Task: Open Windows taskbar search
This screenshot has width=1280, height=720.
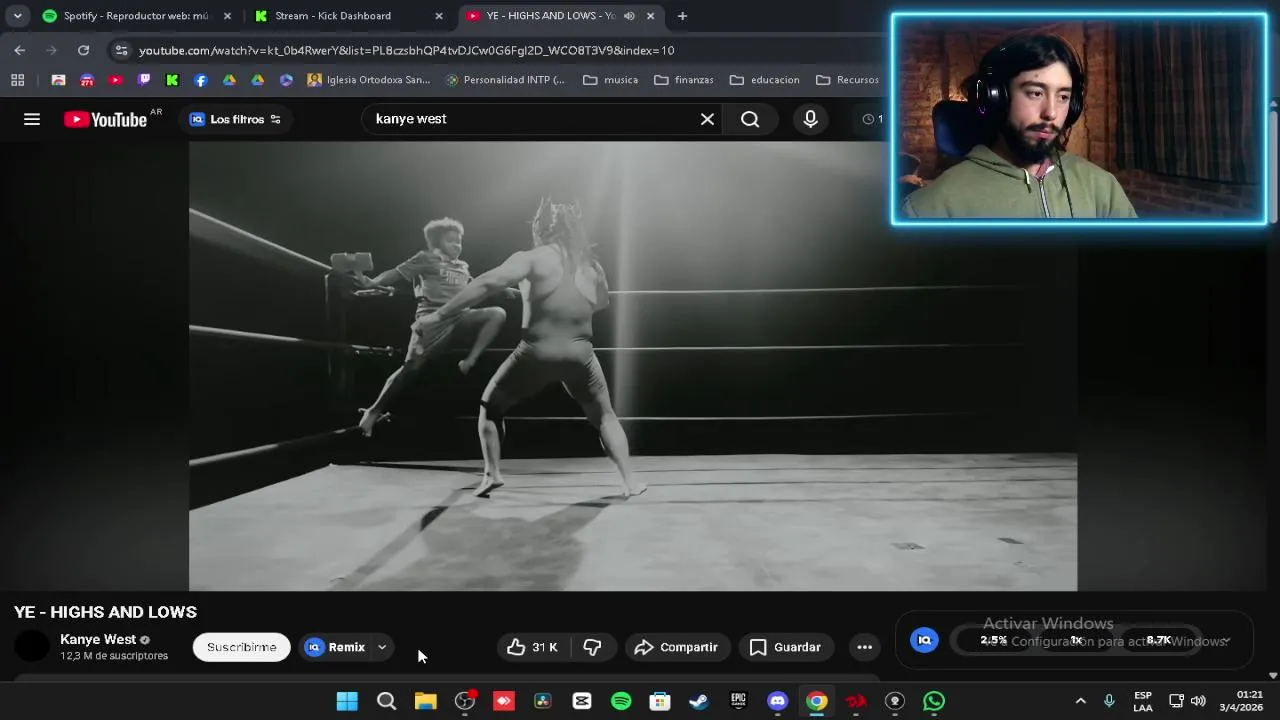Action: click(x=386, y=701)
